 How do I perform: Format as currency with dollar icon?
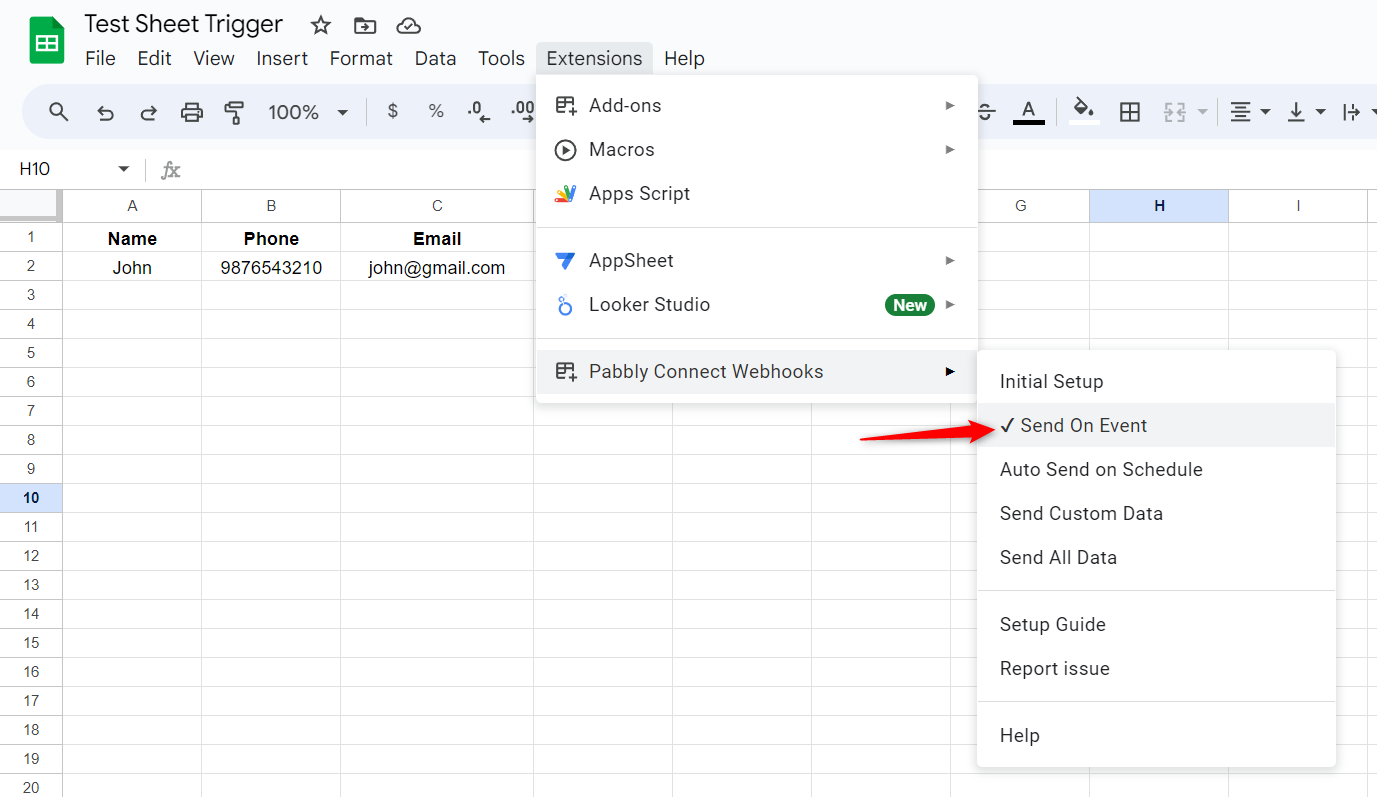393,112
